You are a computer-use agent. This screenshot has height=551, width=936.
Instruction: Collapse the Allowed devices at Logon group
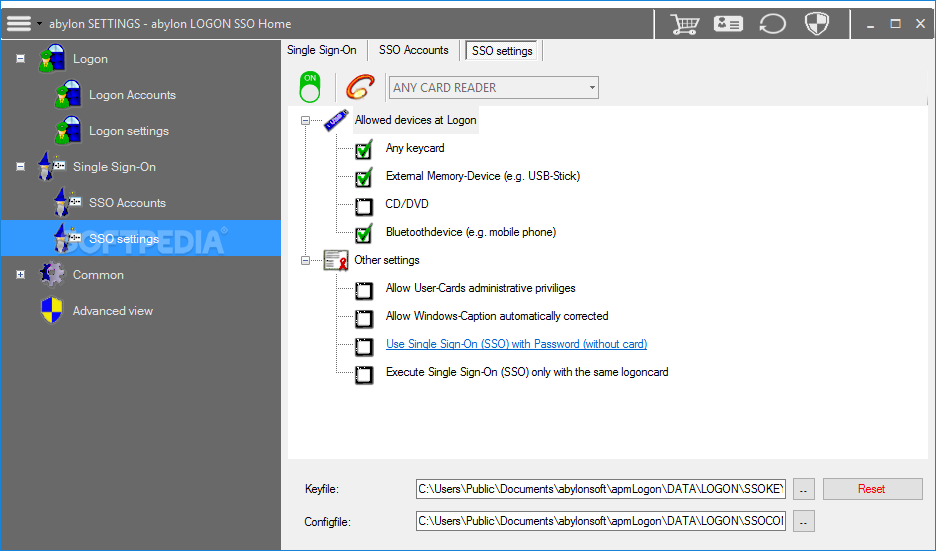click(x=305, y=121)
